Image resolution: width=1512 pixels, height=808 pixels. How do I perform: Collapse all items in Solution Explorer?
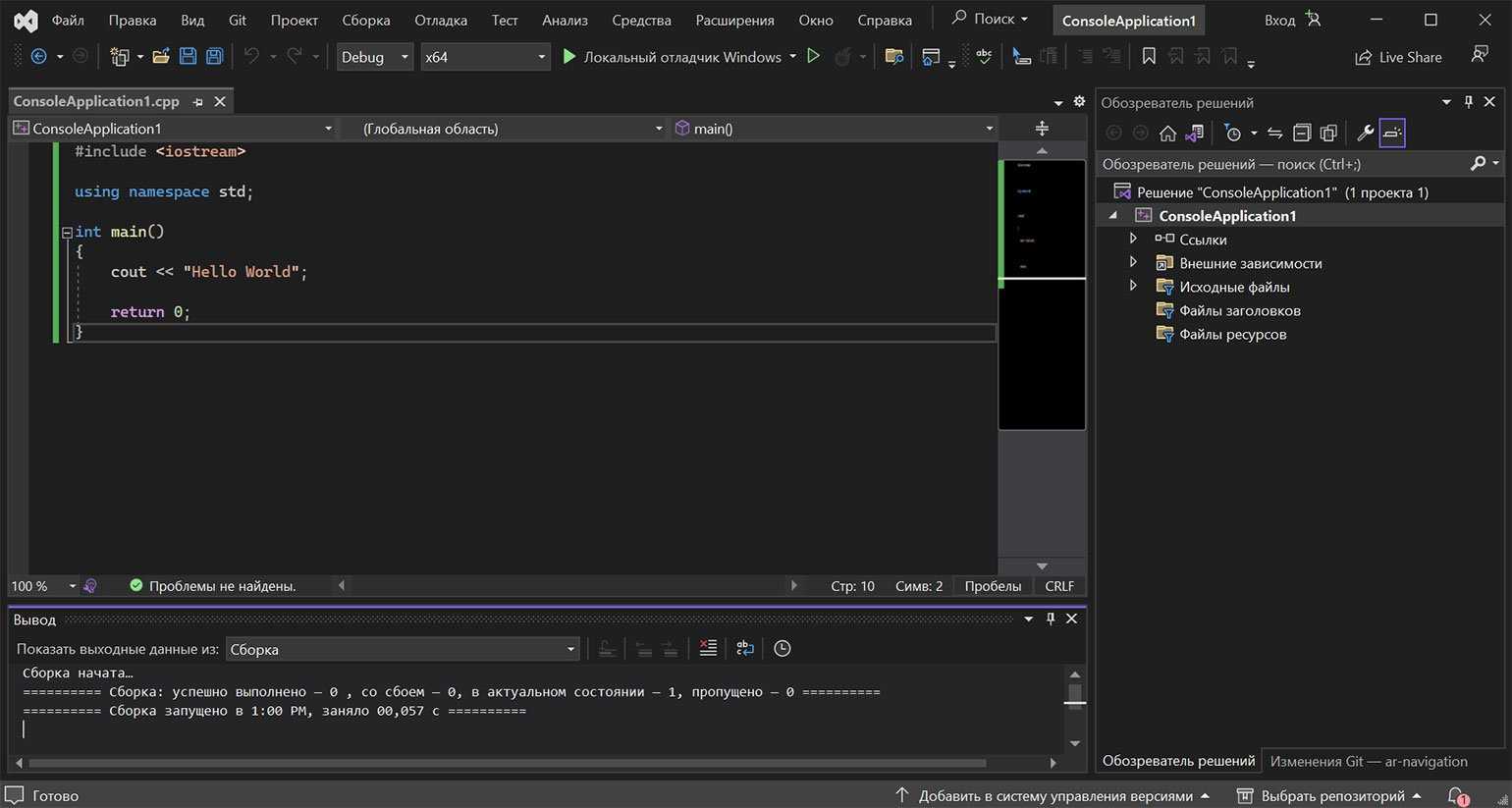(x=1302, y=133)
